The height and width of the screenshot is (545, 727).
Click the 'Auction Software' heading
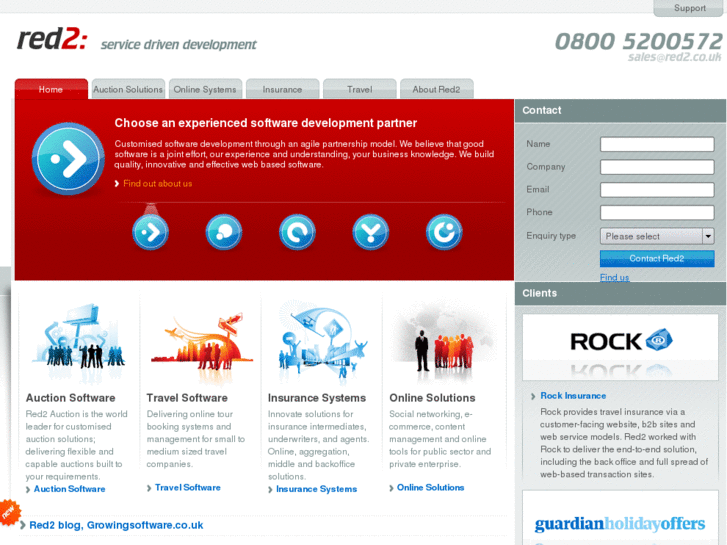(x=70, y=398)
